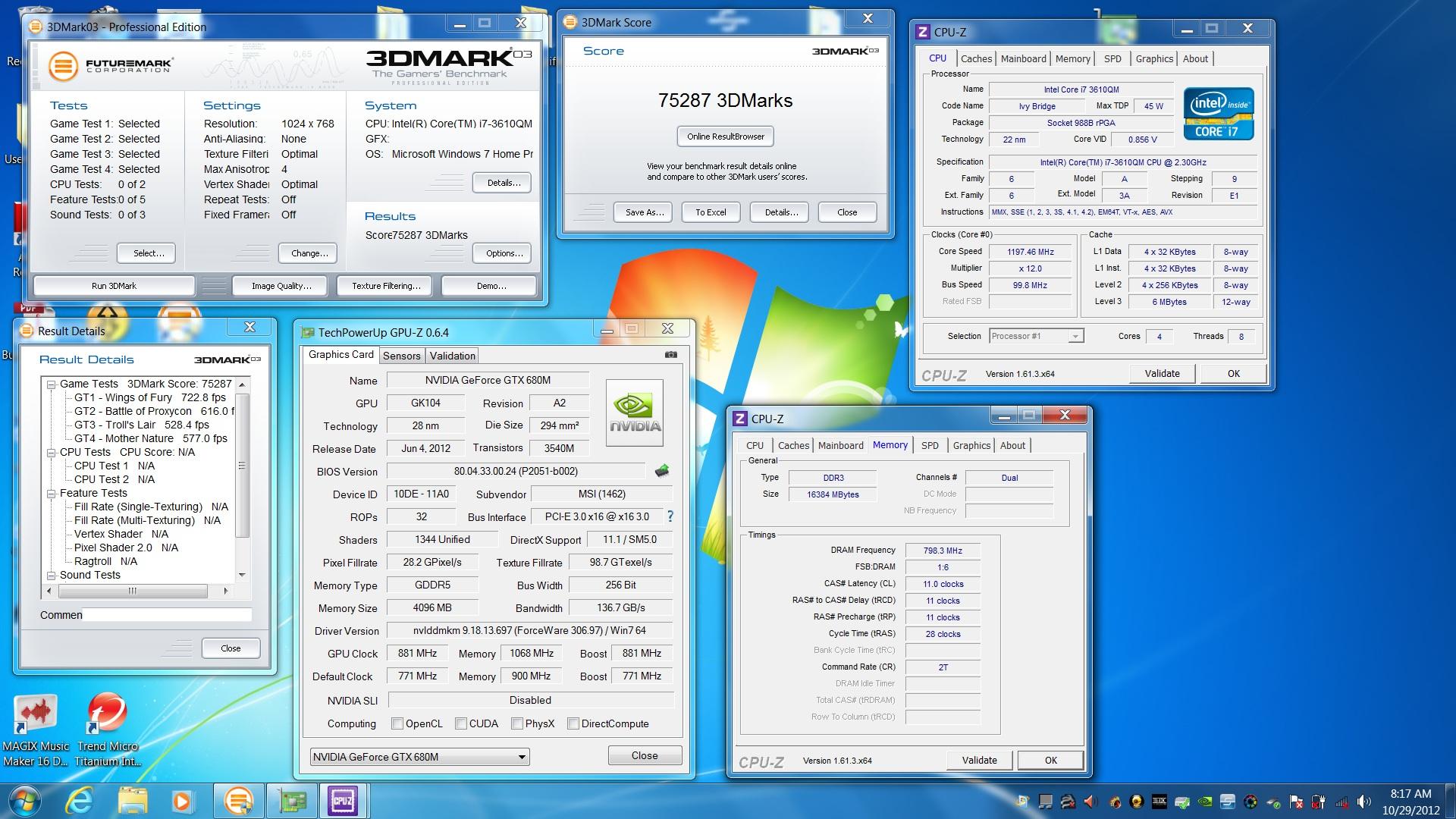This screenshot has height=819, width=1456.
Task: Click the network signal tray icon
Action: (1341, 802)
